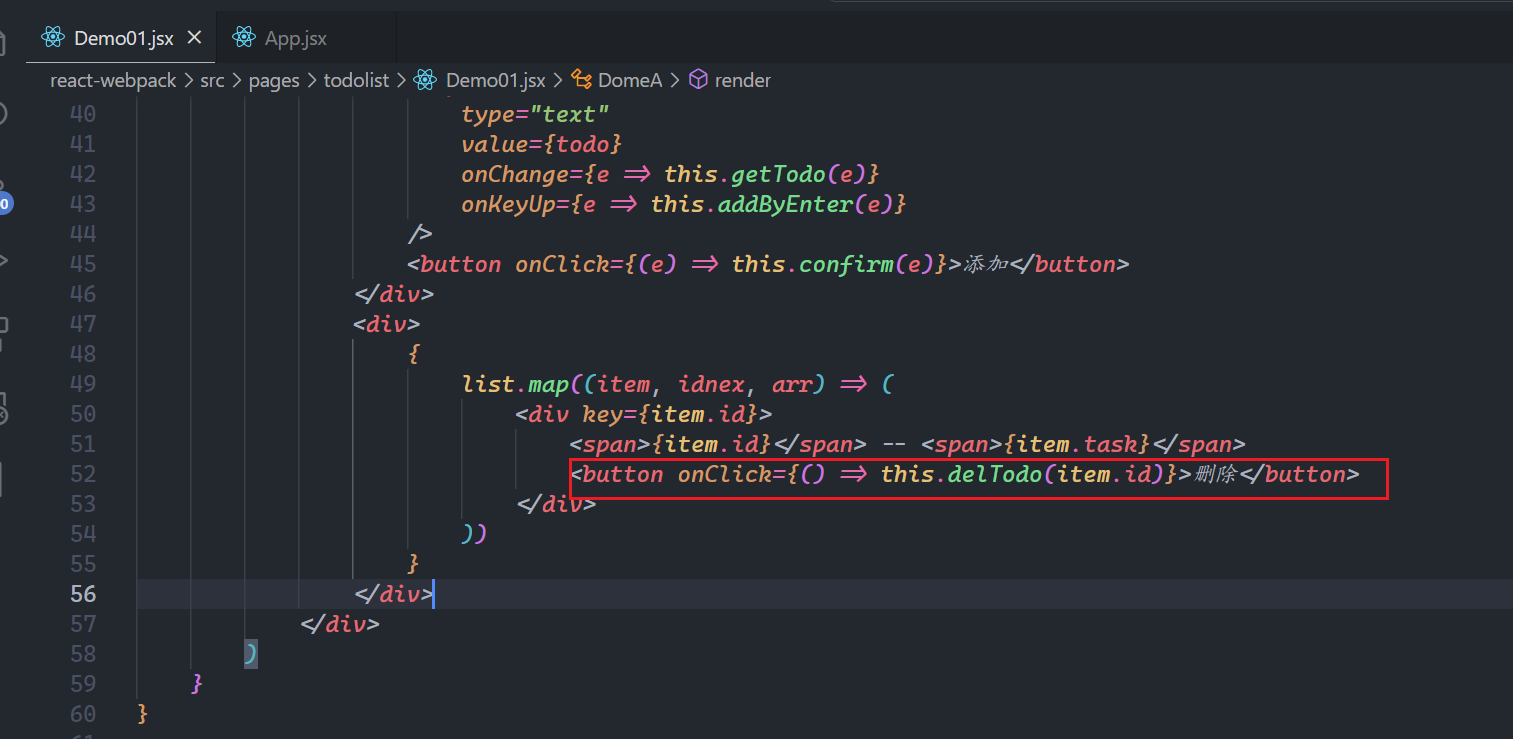The width and height of the screenshot is (1513, 739).
Task: Click the onKeyUp attribute name
Action: [x=515, y=204]
